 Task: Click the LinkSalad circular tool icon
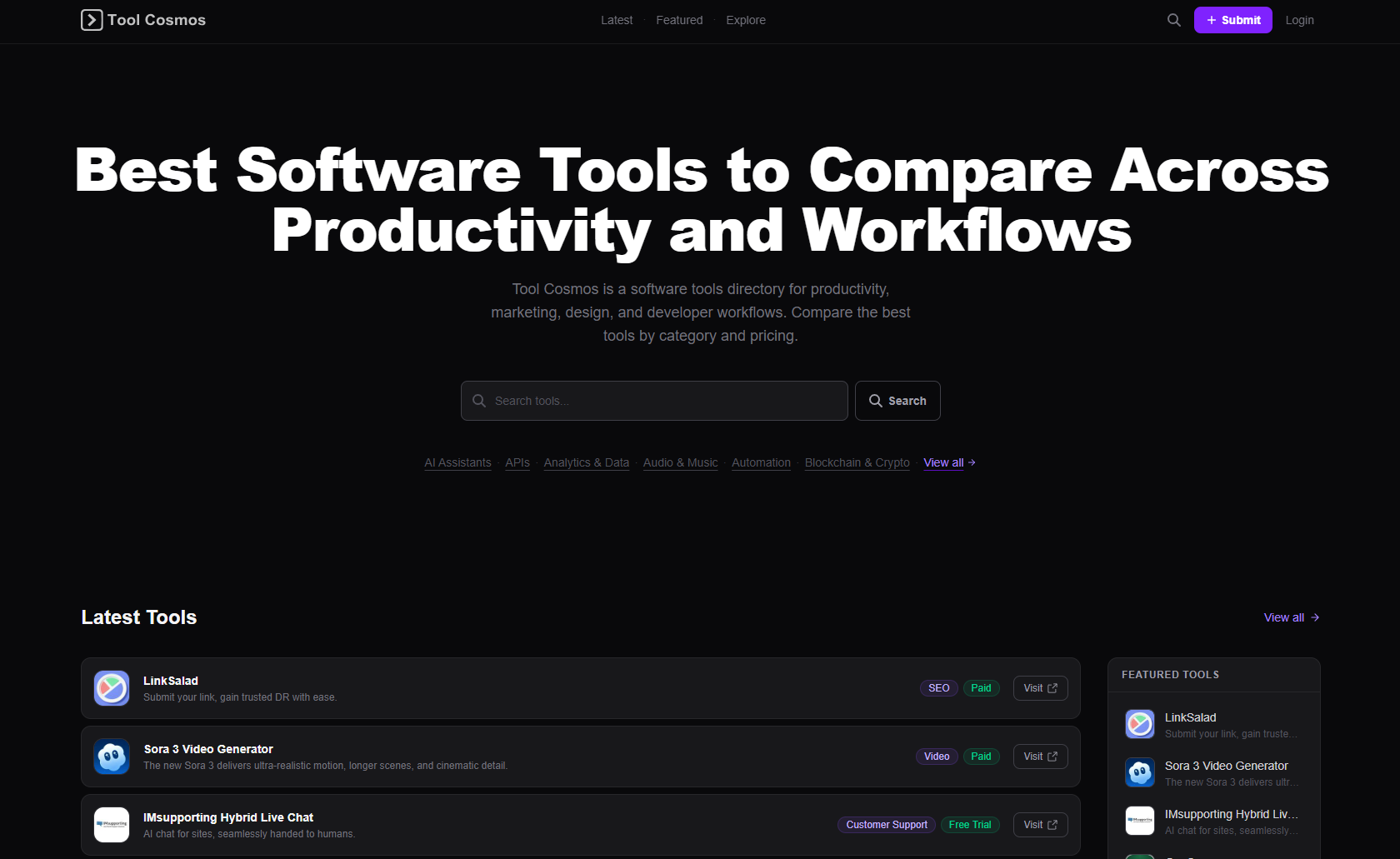click(x=111, y=688)
